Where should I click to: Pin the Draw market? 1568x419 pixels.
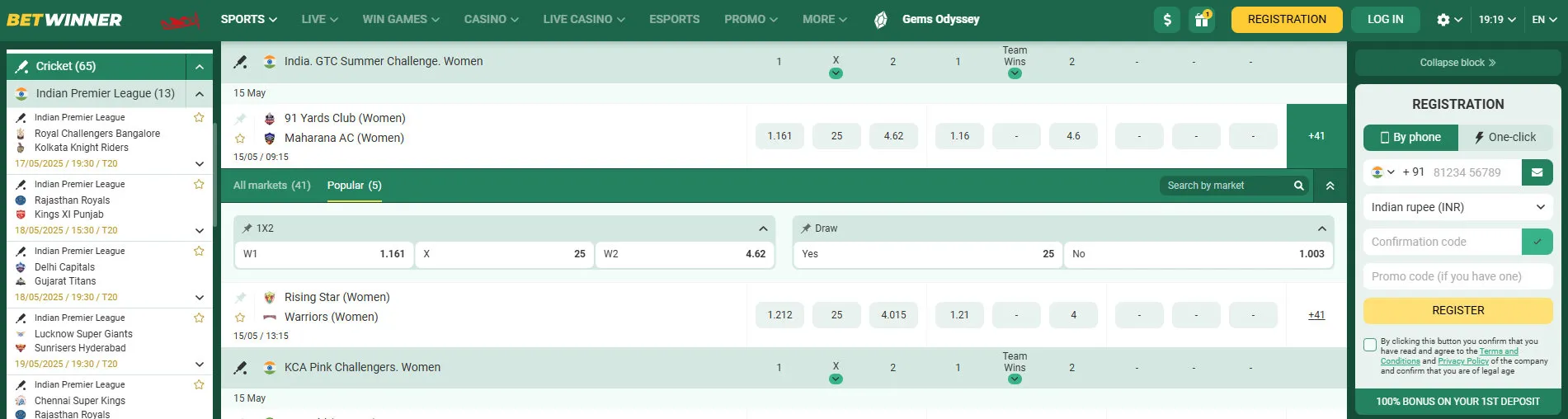coord(806,228)
